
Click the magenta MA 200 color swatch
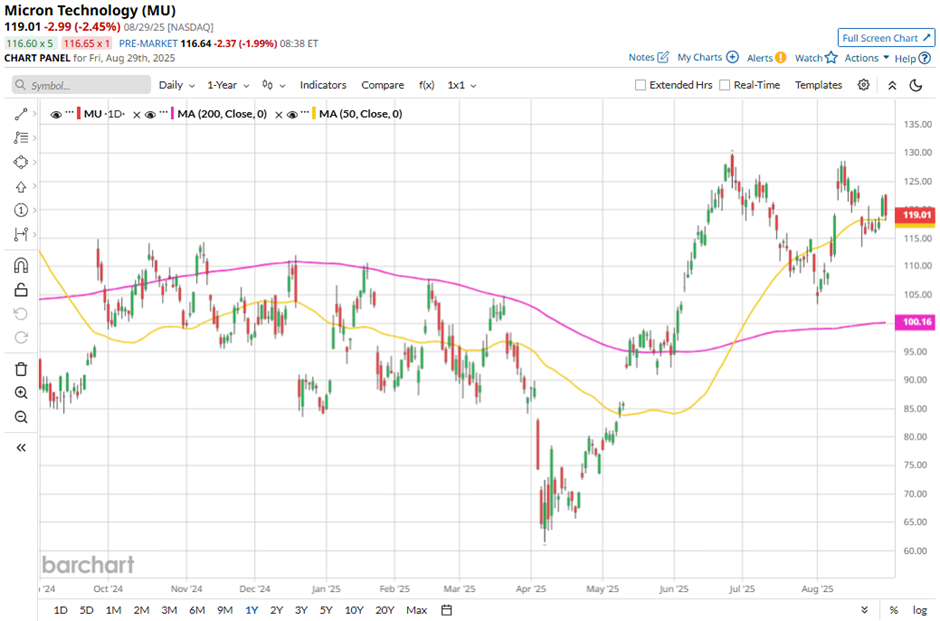point(173,114)
